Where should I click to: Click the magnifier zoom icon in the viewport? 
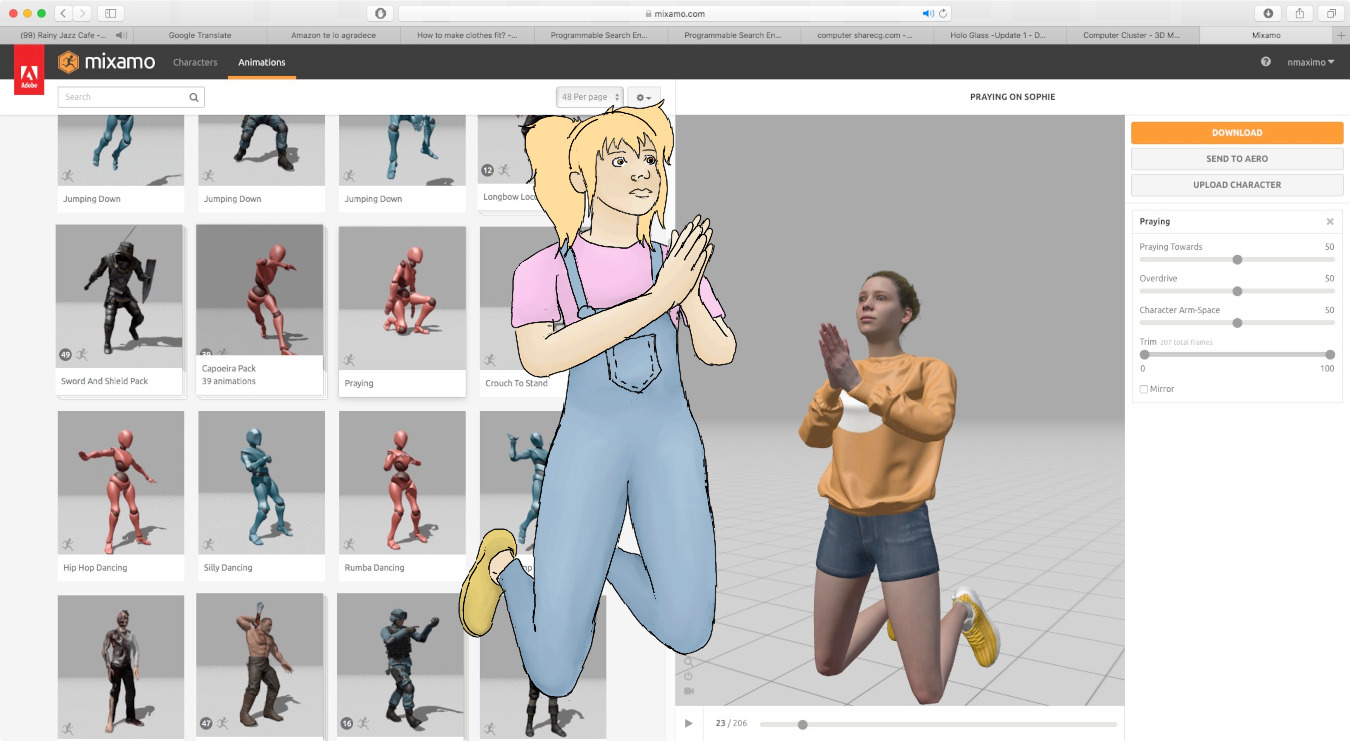(688, 661)
